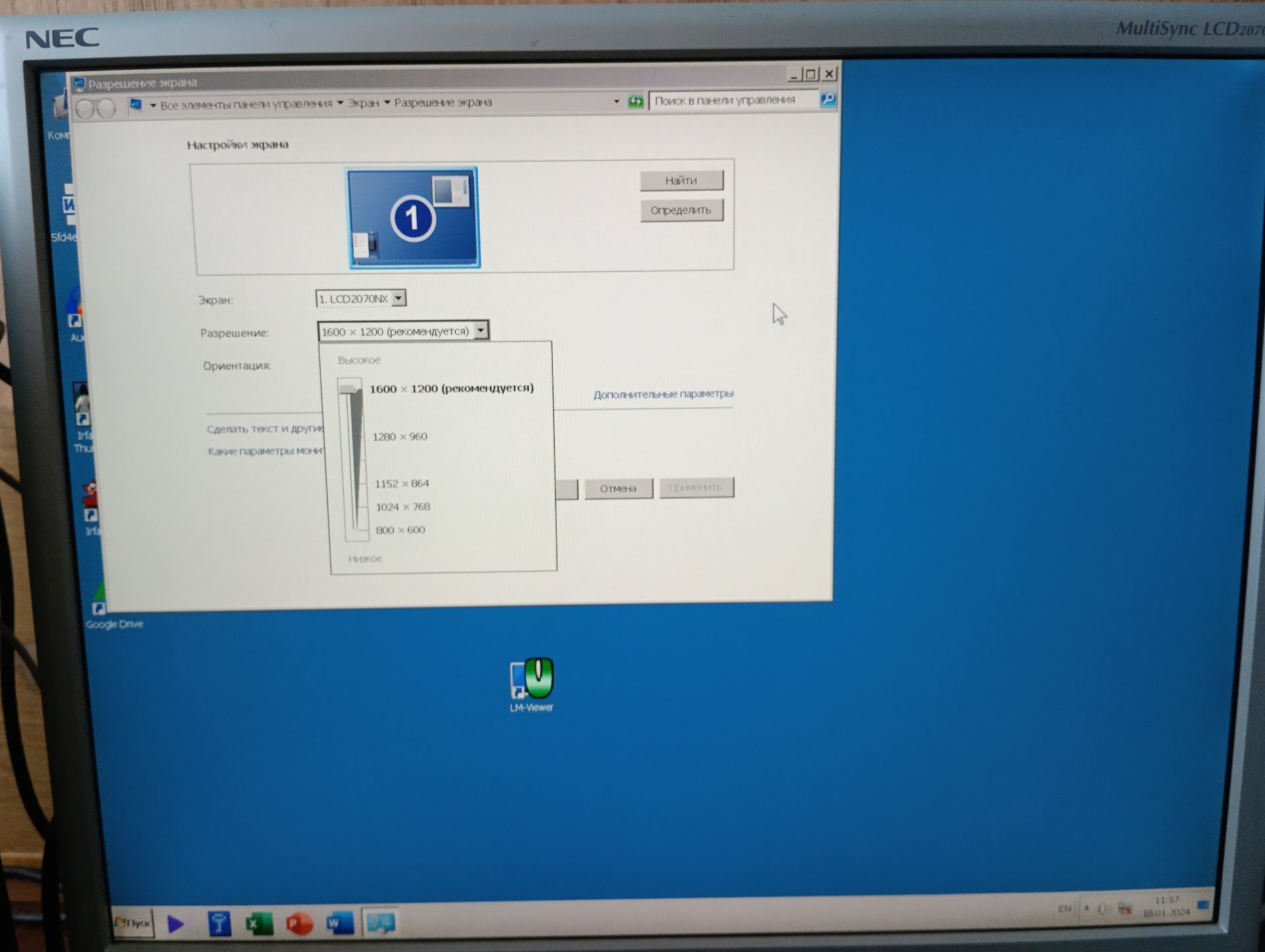Click the Найти (Detect) button

681,181
